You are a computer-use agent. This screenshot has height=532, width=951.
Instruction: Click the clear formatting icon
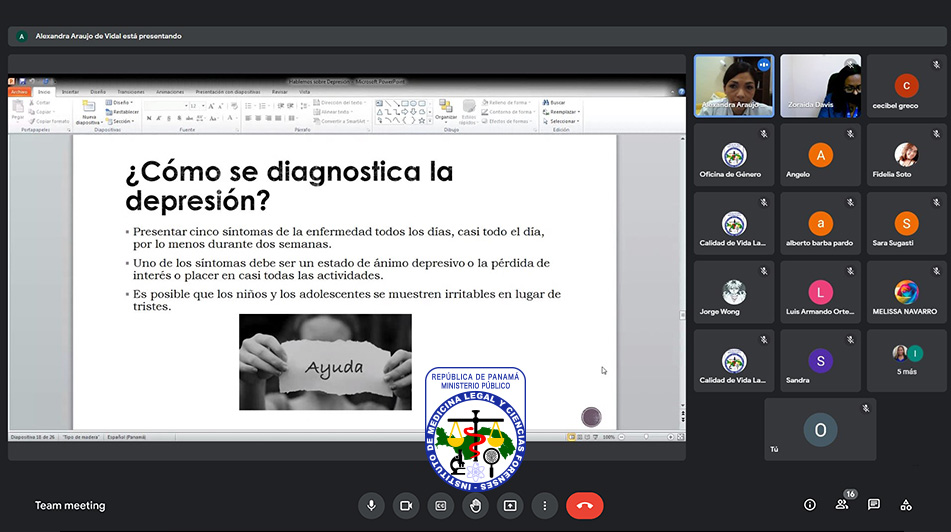pos(235,106)
